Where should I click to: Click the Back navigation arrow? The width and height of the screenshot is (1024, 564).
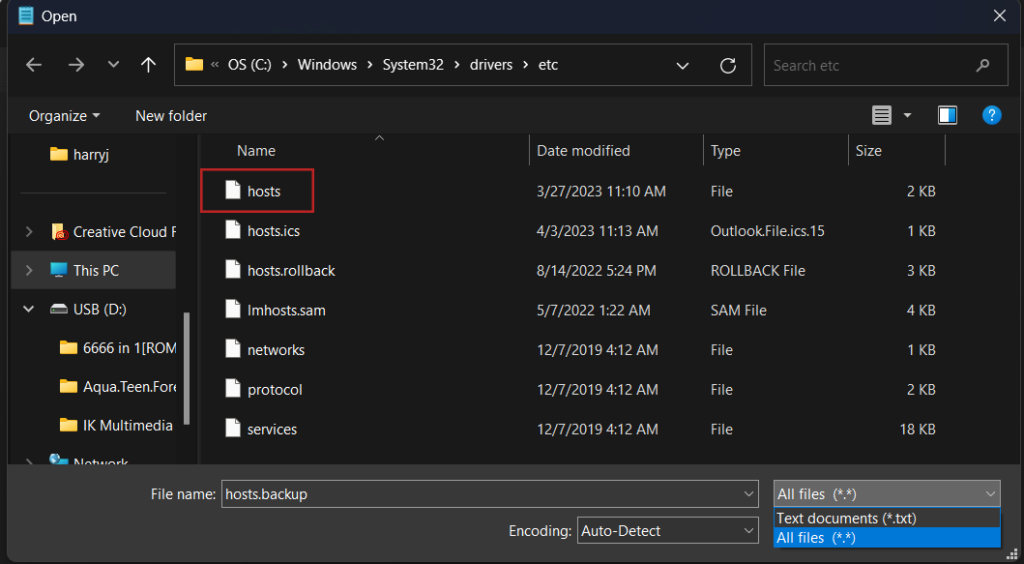(x=34, y=65)
